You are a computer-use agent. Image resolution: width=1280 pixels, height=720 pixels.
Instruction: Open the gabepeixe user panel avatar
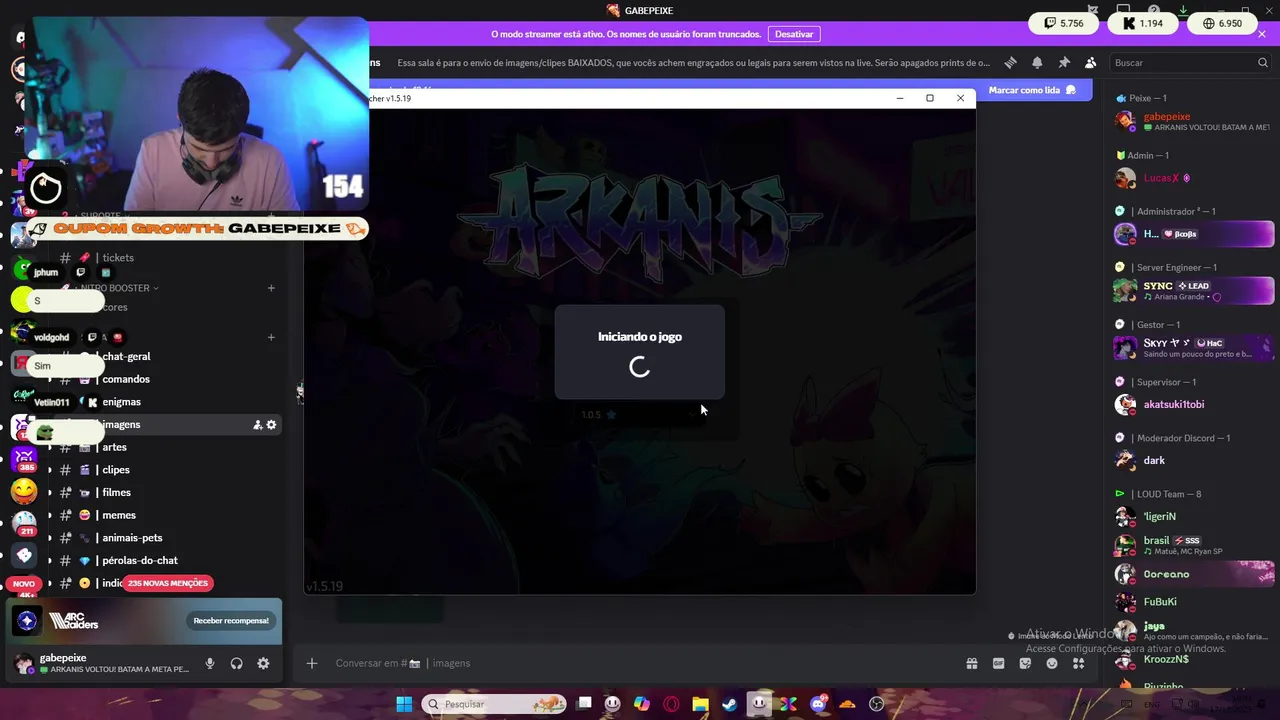[23, 663]
